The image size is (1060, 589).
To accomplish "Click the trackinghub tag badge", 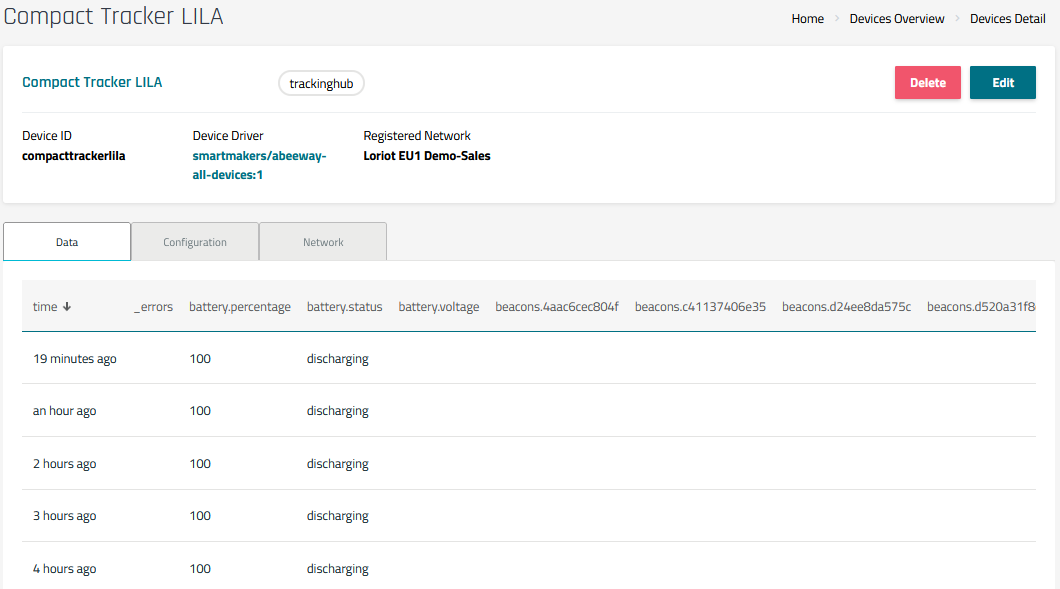I will (321, 84).
